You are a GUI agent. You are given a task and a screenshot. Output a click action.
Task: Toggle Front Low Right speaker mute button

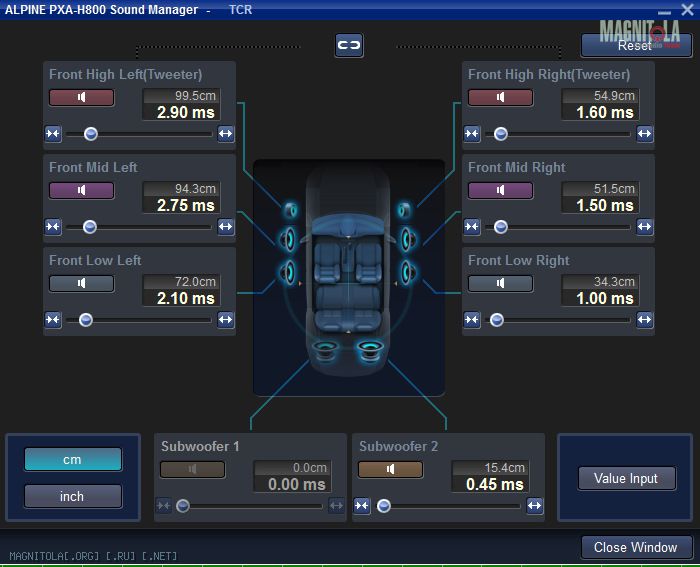coord(500,283)
